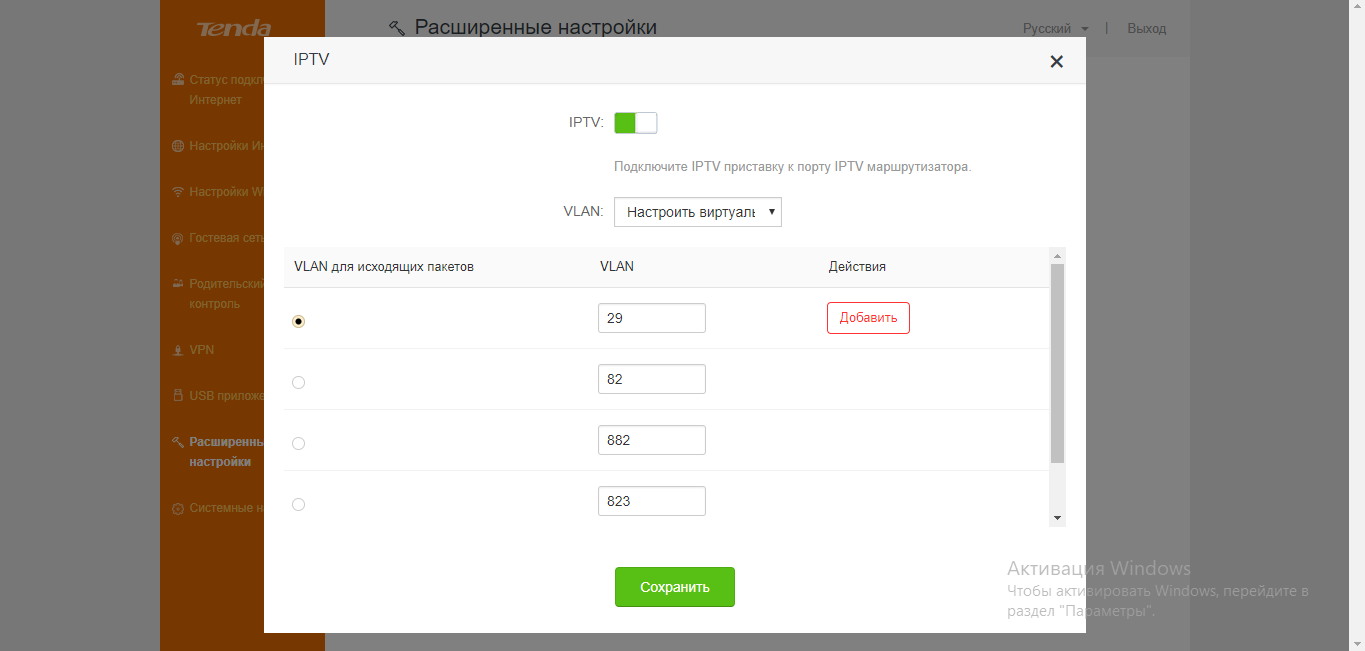Screen dimensions: 1365x651
Task: Click the globe icon for Internet settings
Action: click(x=178, y=146)
